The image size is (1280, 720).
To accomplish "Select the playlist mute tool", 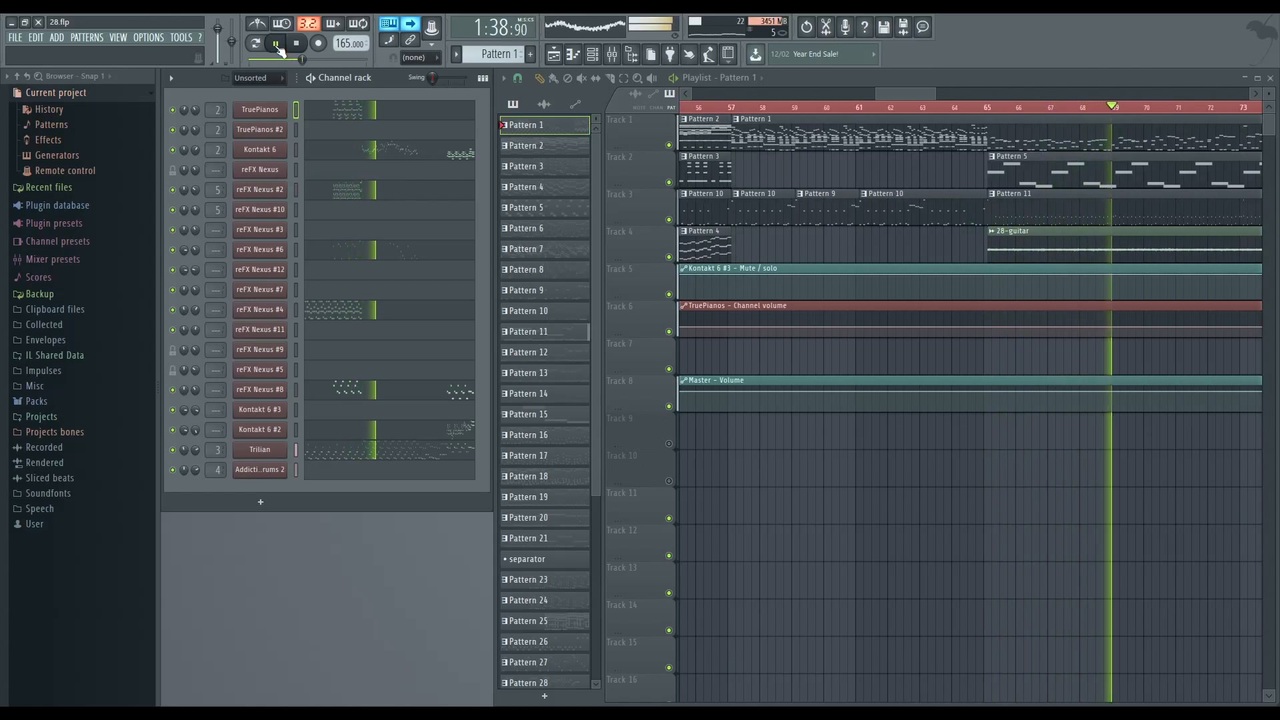I will 581,78.
